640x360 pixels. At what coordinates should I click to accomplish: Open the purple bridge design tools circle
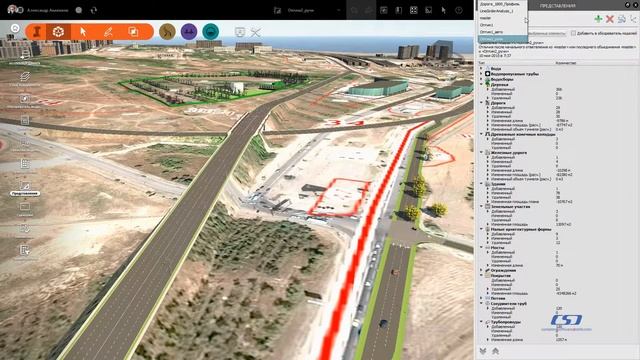click(x=189, y=31)
